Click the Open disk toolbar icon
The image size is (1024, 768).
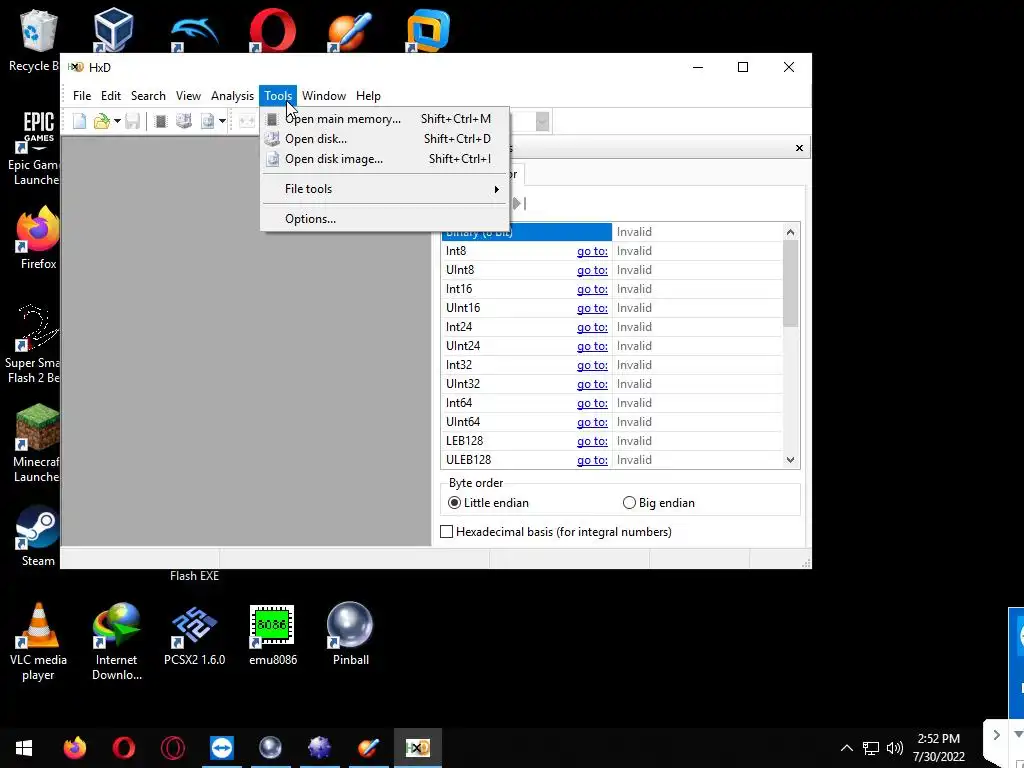[184, 121]
